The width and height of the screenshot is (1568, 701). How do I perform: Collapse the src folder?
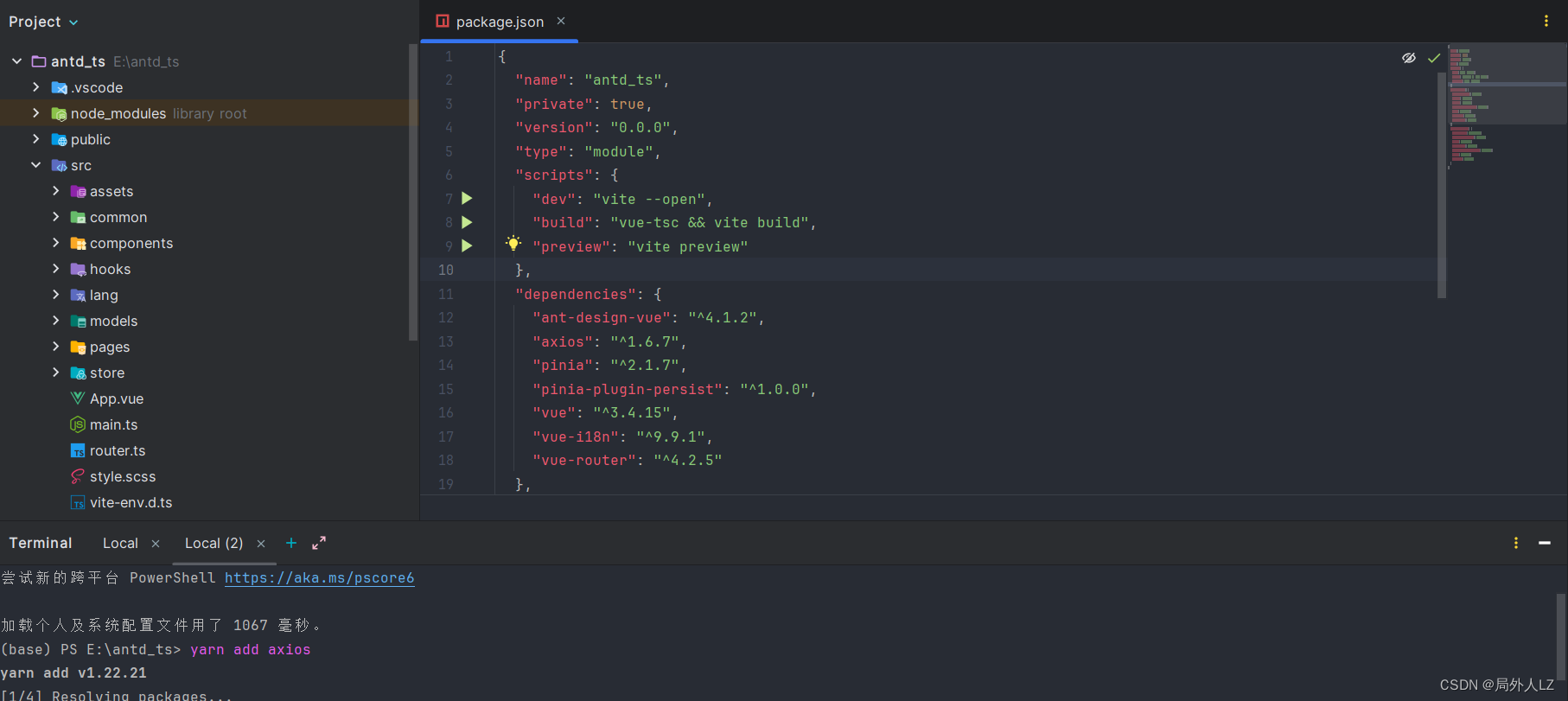[35, 165]
